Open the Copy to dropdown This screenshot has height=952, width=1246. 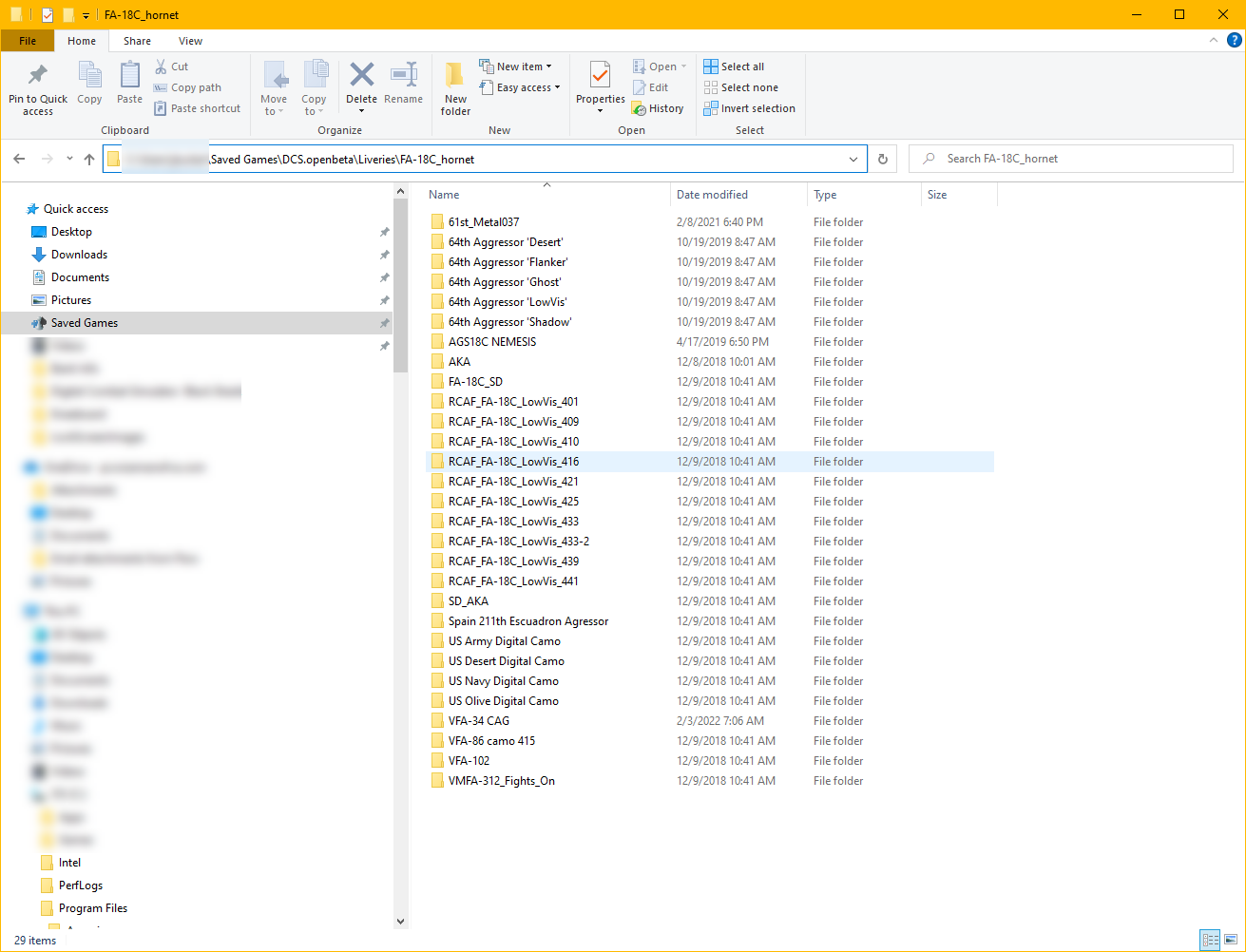[314, 88]
